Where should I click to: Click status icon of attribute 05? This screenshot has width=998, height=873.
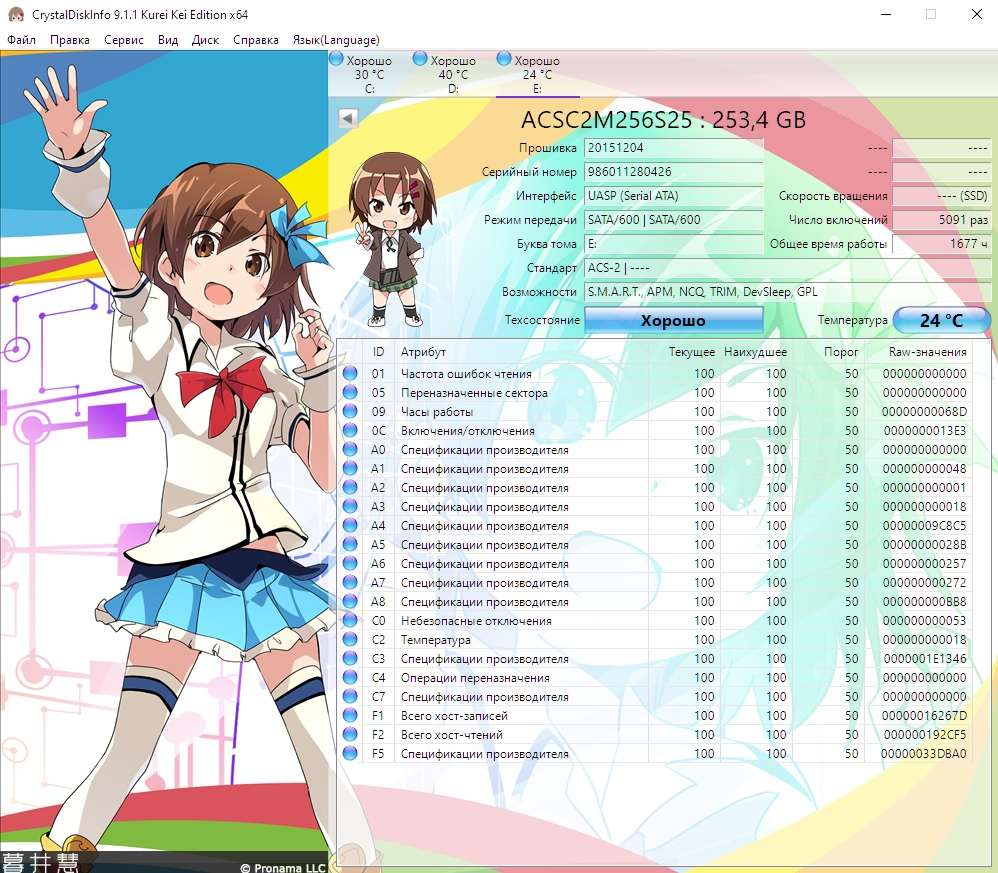click(350, 393)
